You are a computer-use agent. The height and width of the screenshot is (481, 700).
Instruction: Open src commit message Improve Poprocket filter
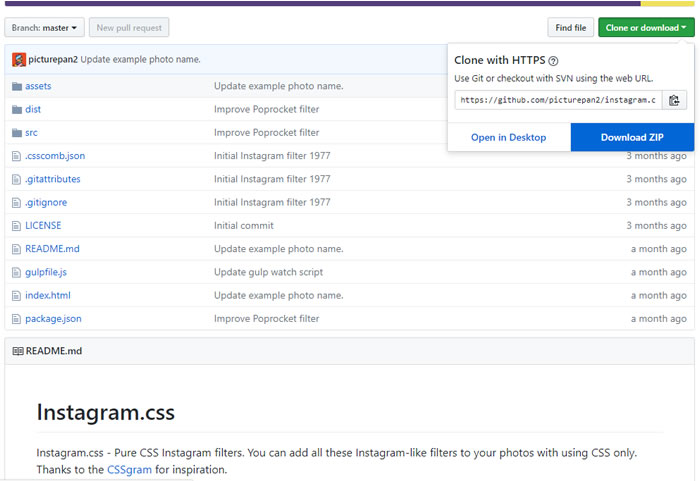(x=267, y=132)
